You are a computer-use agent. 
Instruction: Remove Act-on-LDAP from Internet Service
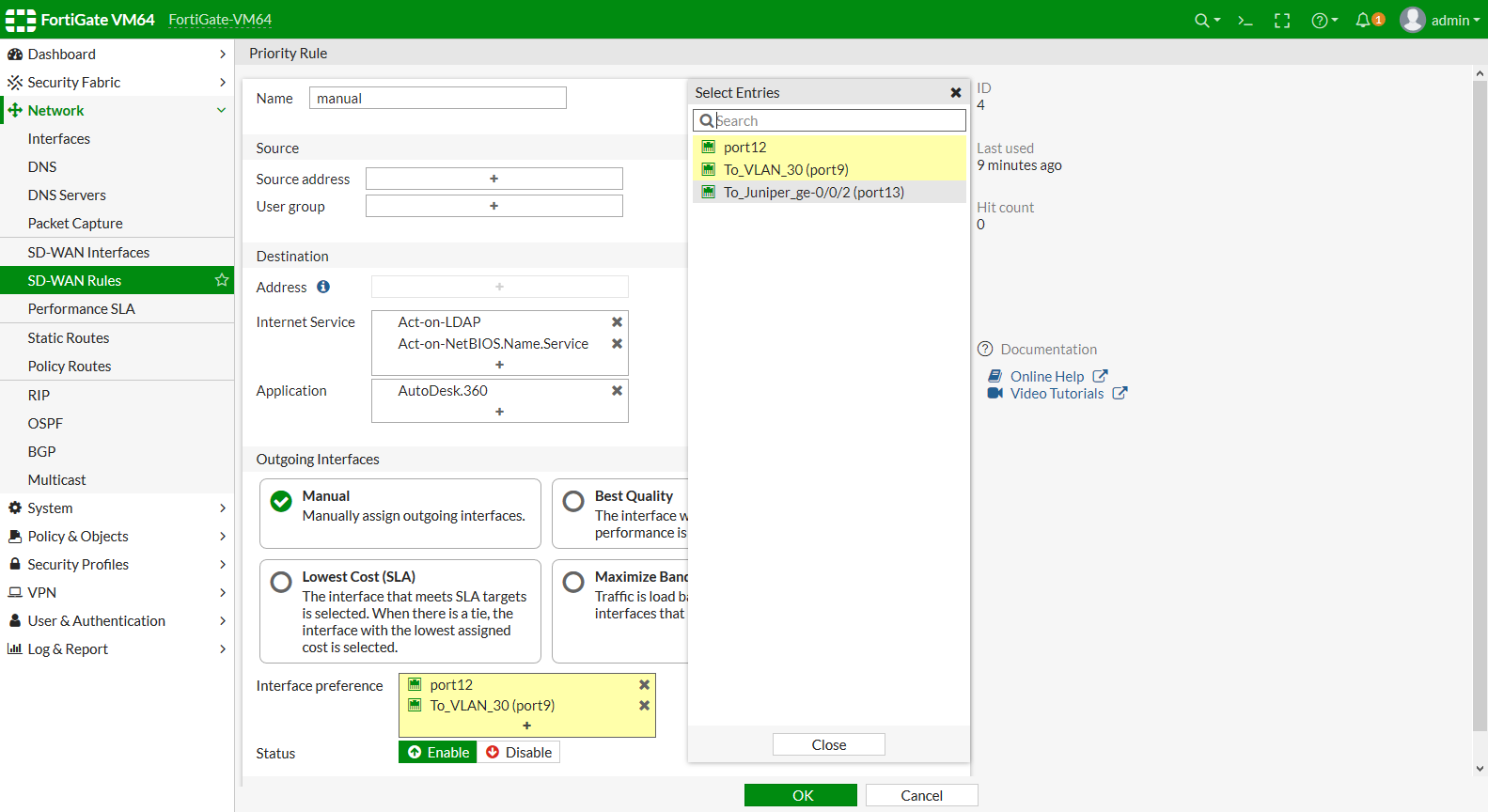pos(618,322)
